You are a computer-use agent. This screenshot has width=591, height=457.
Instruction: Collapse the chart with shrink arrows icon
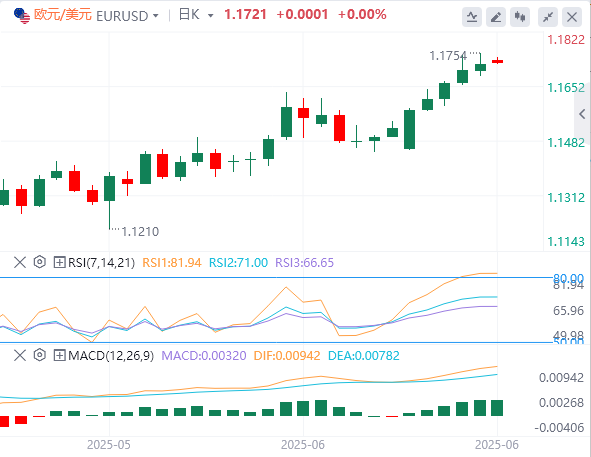tap(548, 17)
